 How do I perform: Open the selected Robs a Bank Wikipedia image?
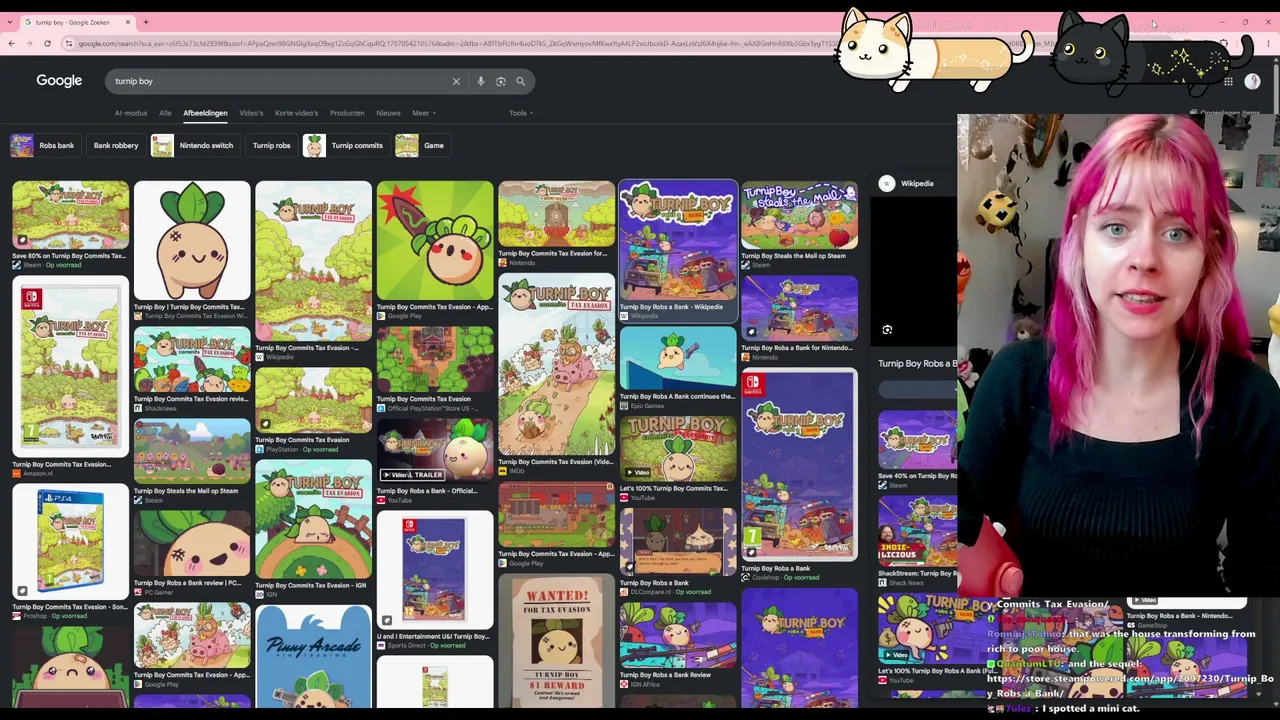click(678, 240)
